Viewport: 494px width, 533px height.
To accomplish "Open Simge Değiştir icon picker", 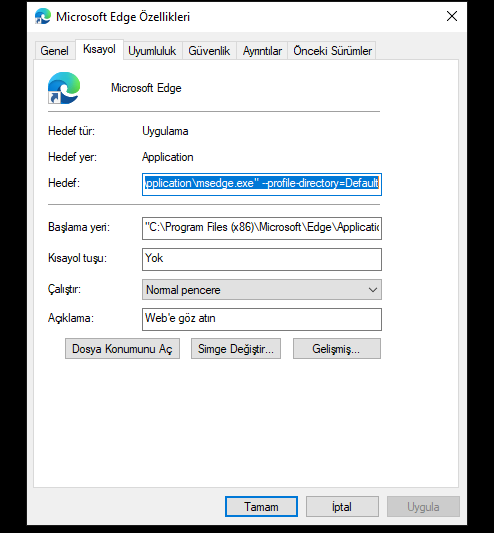I will pyautogui.click(x=236, y=348).
